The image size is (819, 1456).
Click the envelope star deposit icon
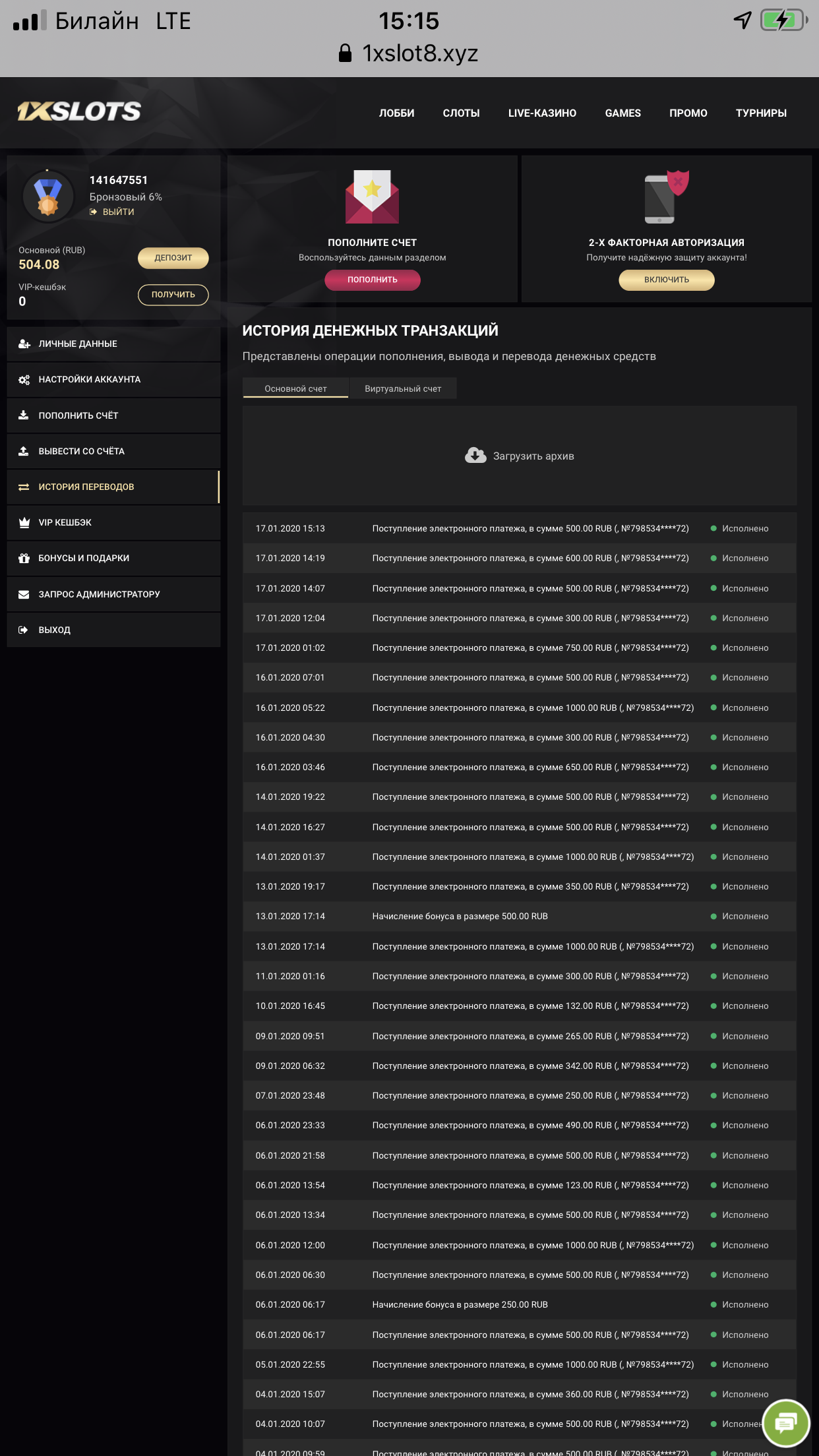pos(372,197)
